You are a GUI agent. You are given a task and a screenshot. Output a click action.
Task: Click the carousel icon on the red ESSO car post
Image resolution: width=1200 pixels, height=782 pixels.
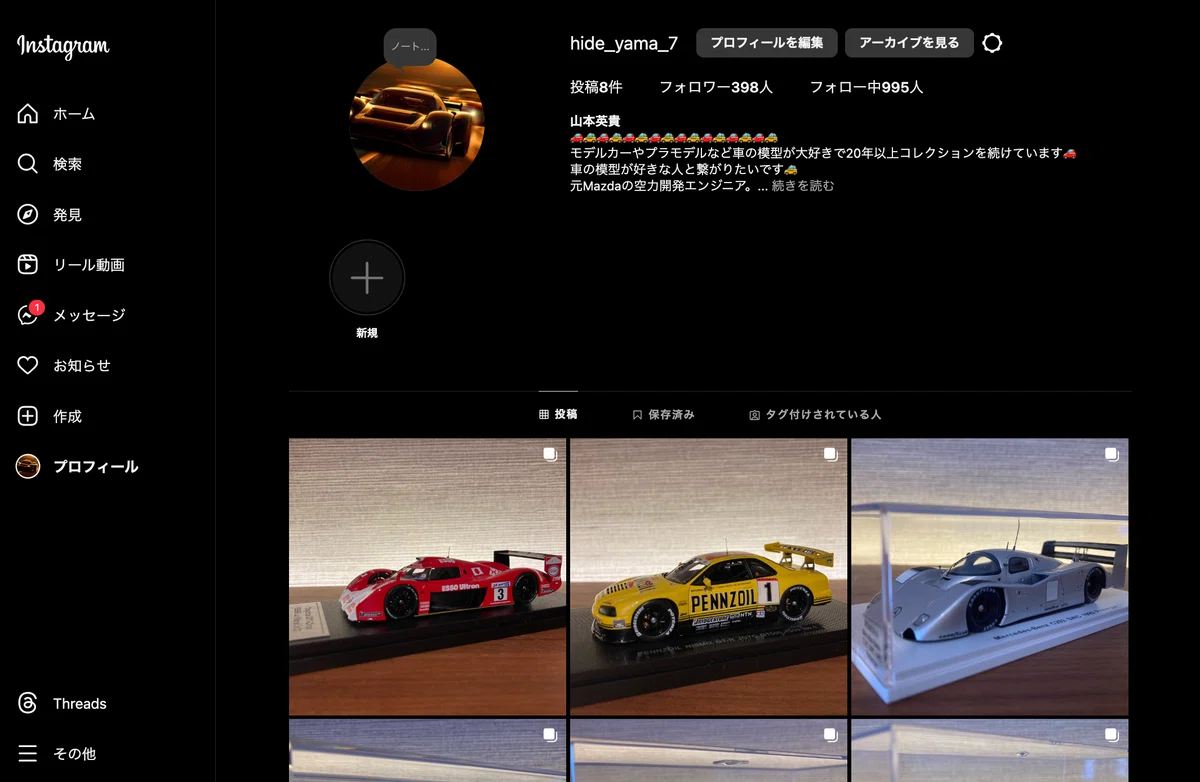[x=549, y=455]
